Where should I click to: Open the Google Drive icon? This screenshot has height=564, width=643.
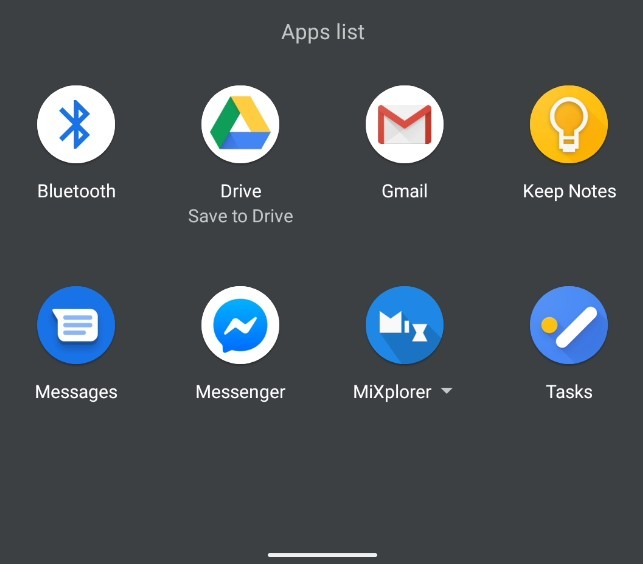pos(240,124)
